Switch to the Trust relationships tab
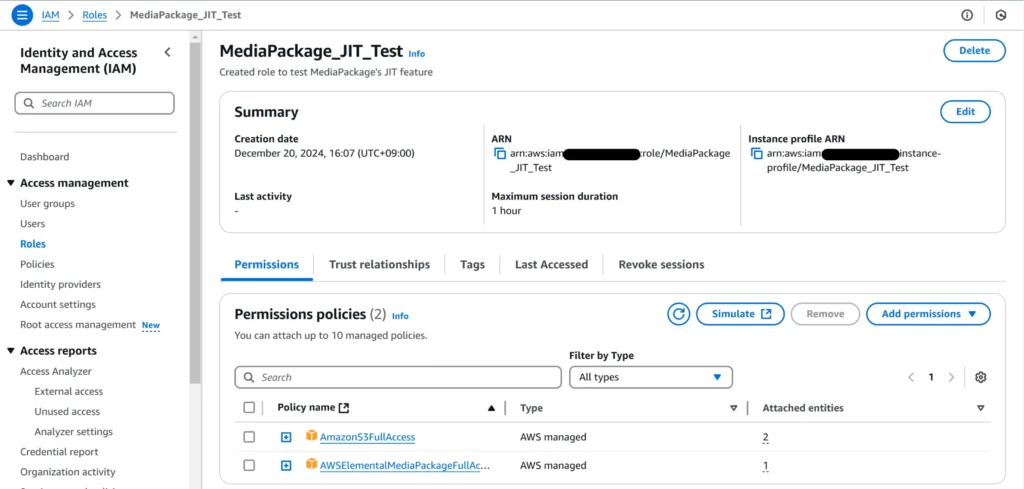This screenshot has width=1024, height=489. 379,264
